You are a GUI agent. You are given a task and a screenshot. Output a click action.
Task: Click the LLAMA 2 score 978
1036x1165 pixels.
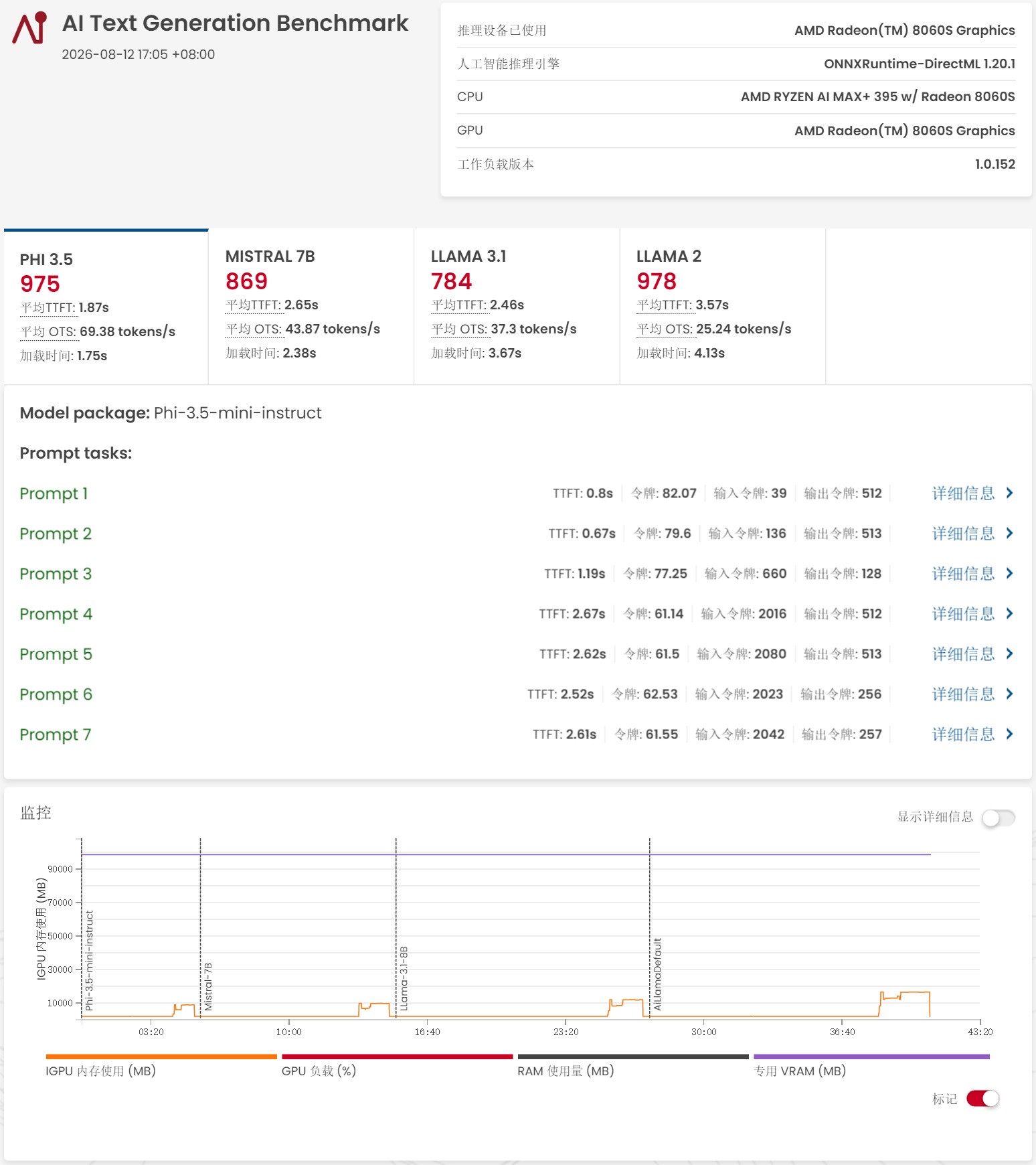coord(657,281)
